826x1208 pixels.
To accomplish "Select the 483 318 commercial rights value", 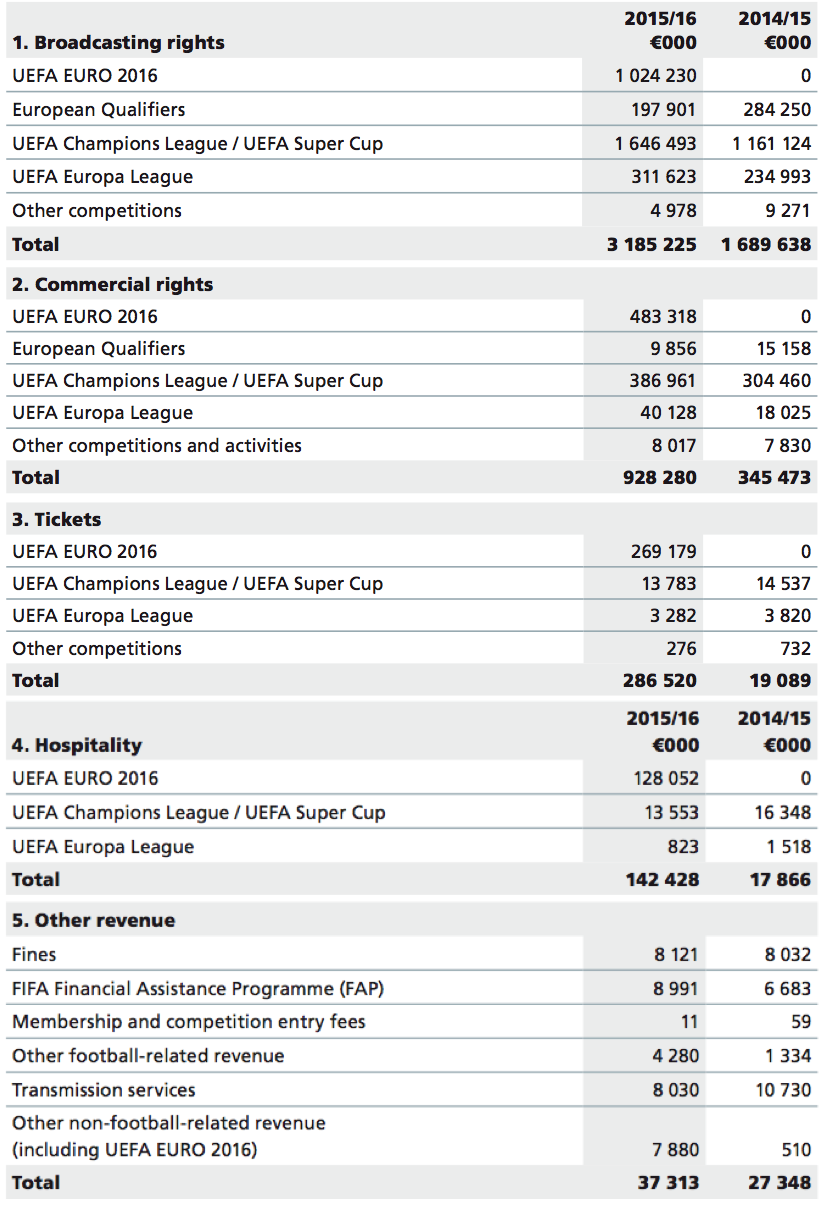I will point(660,316).
